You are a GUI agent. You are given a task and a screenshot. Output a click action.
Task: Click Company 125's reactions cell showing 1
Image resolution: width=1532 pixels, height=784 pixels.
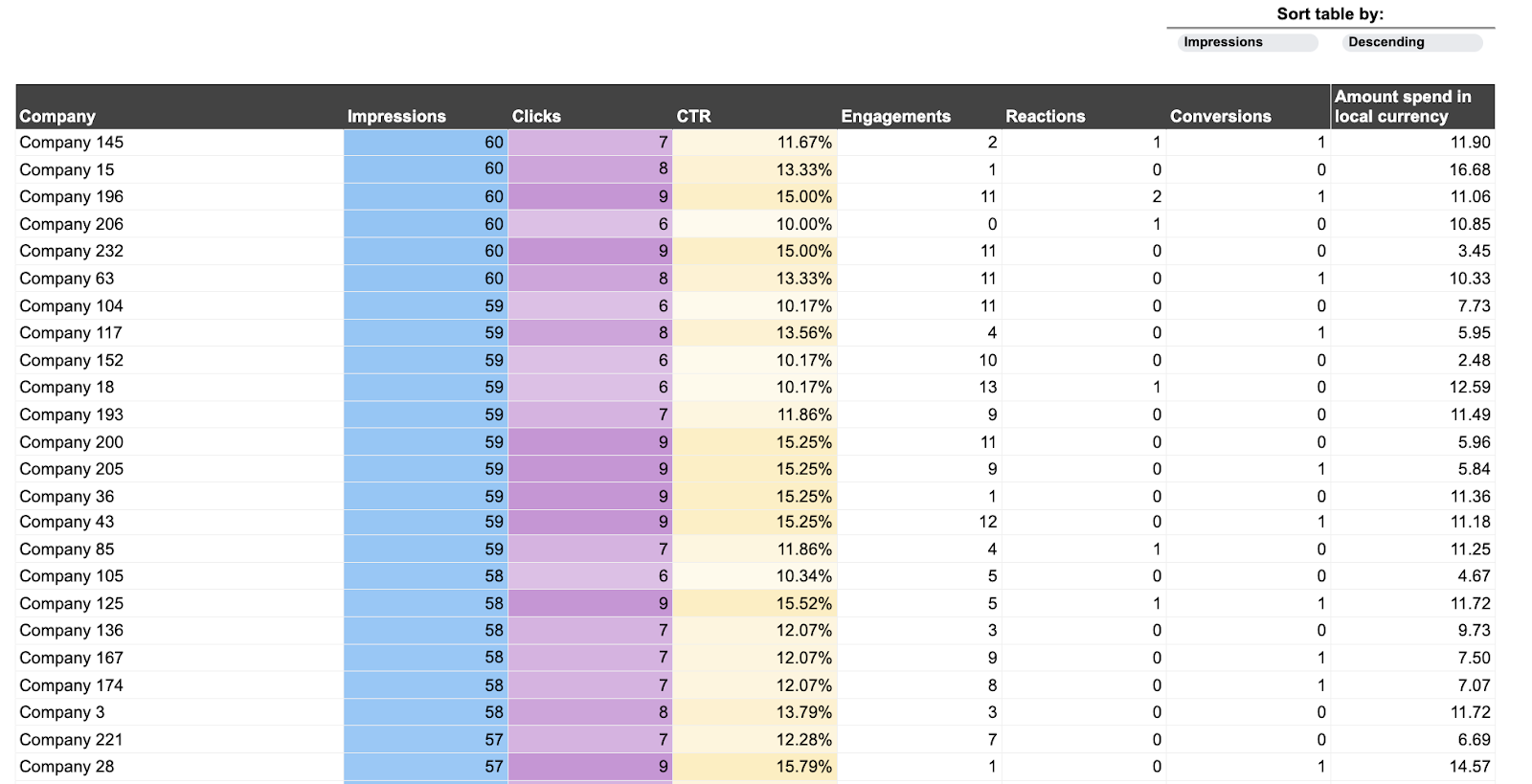coord(1156,603)
